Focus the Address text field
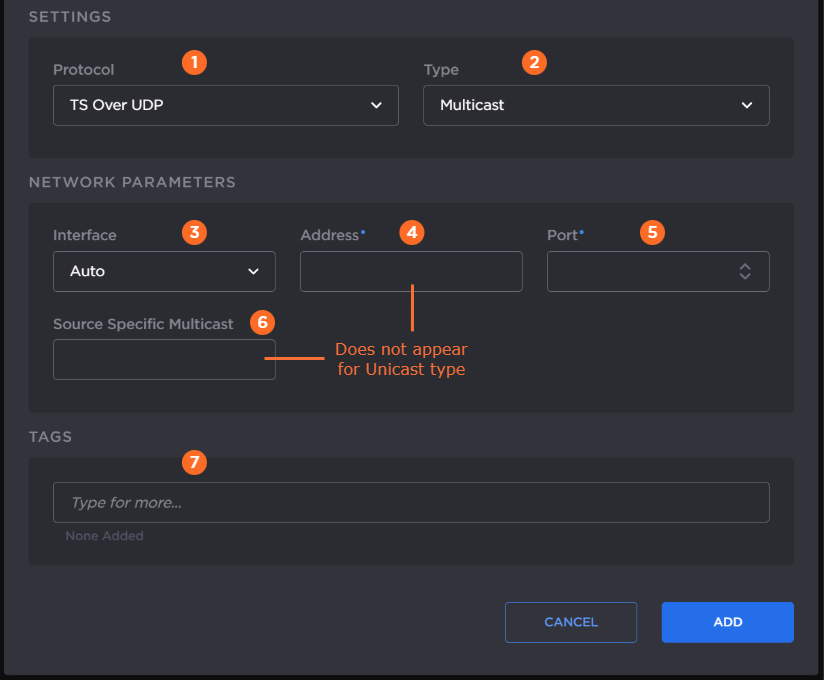Image resolution: width=824 pixels, height=680 pixels. [x=411, y=271]
